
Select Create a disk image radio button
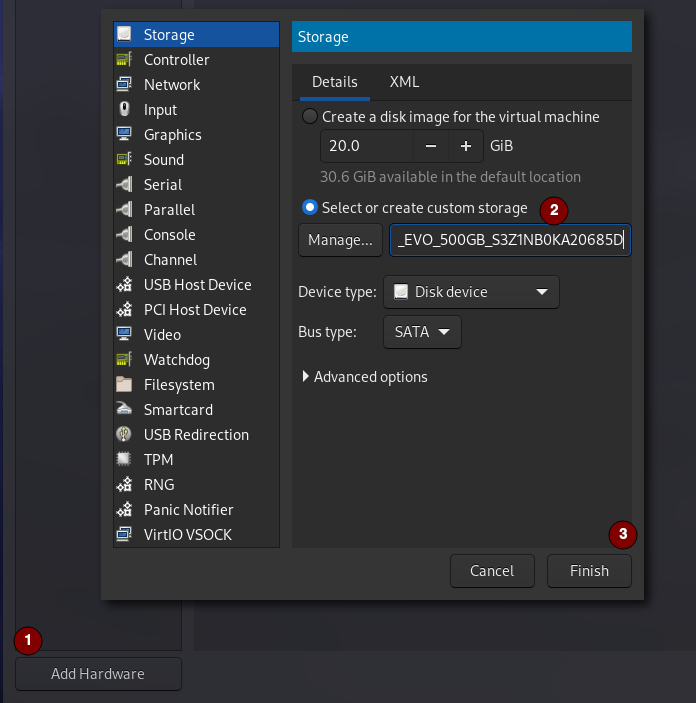pos(310,117)
